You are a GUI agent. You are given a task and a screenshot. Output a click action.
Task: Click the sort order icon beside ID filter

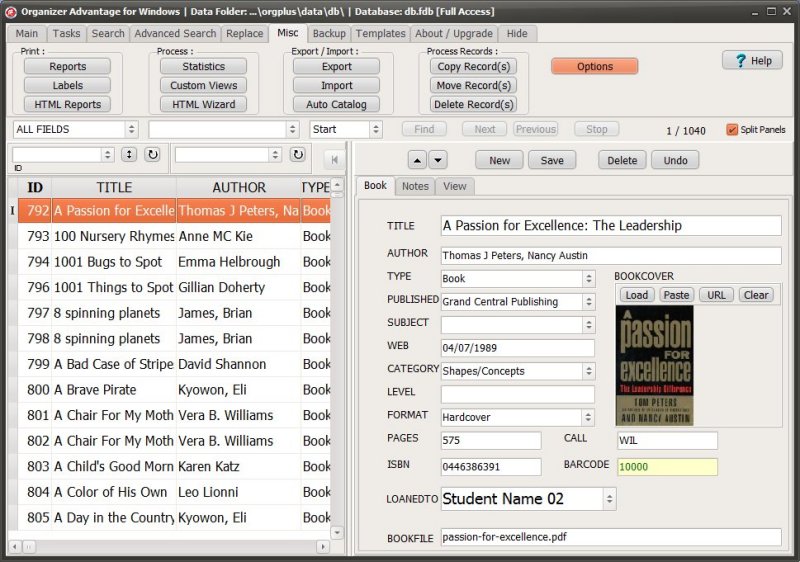point(129,155)
